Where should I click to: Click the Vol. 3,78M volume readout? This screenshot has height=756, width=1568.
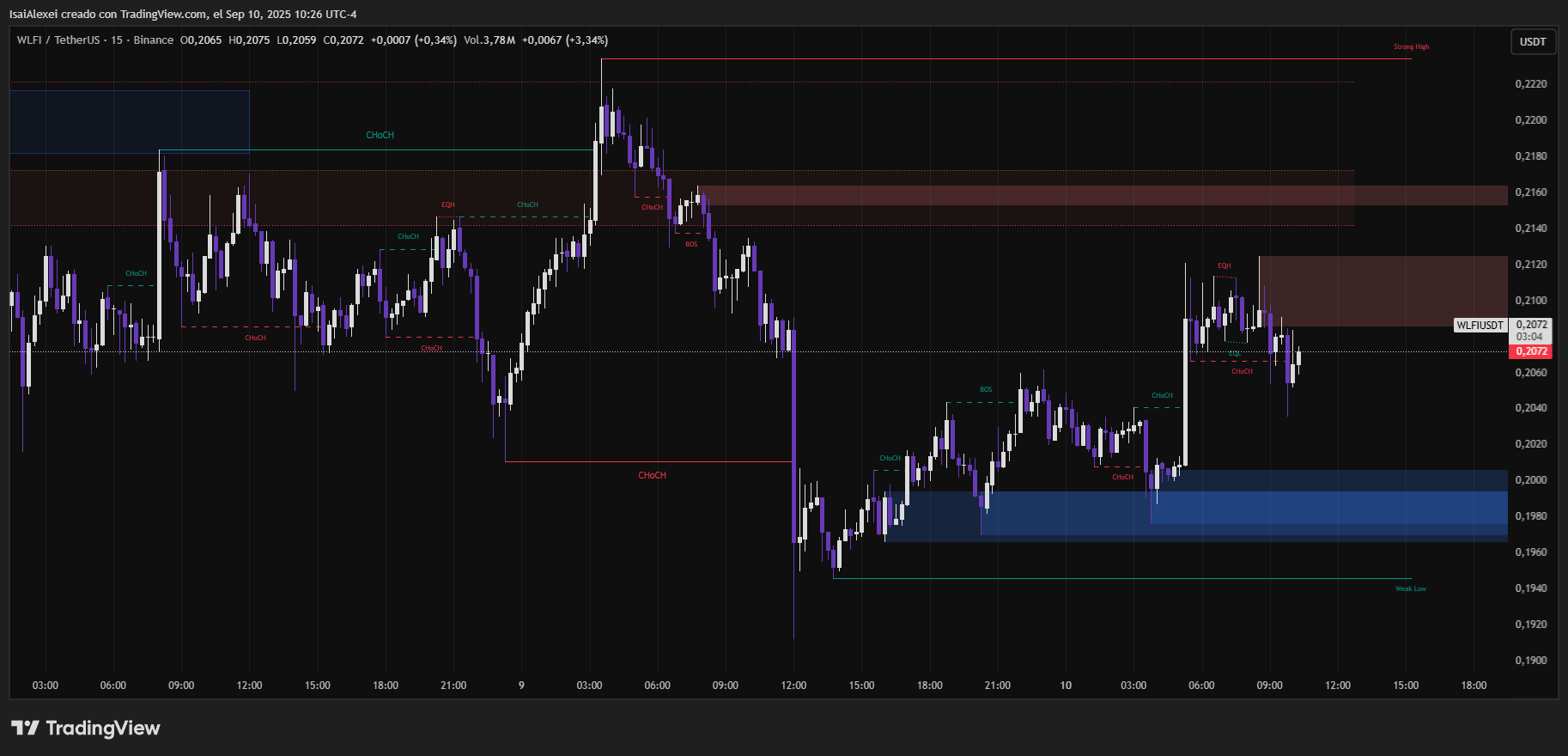click(489, 40)
